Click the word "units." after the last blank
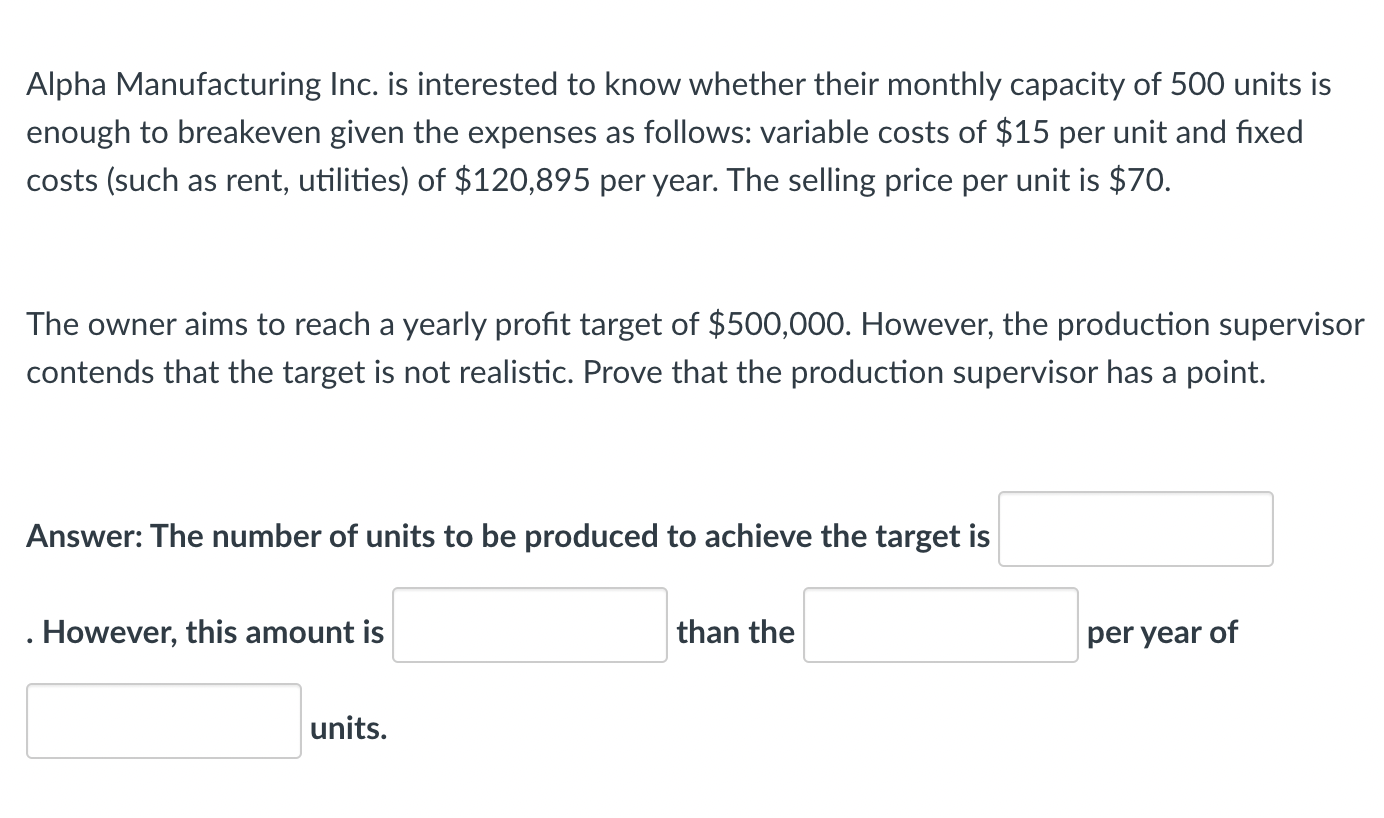 (345, 728)
